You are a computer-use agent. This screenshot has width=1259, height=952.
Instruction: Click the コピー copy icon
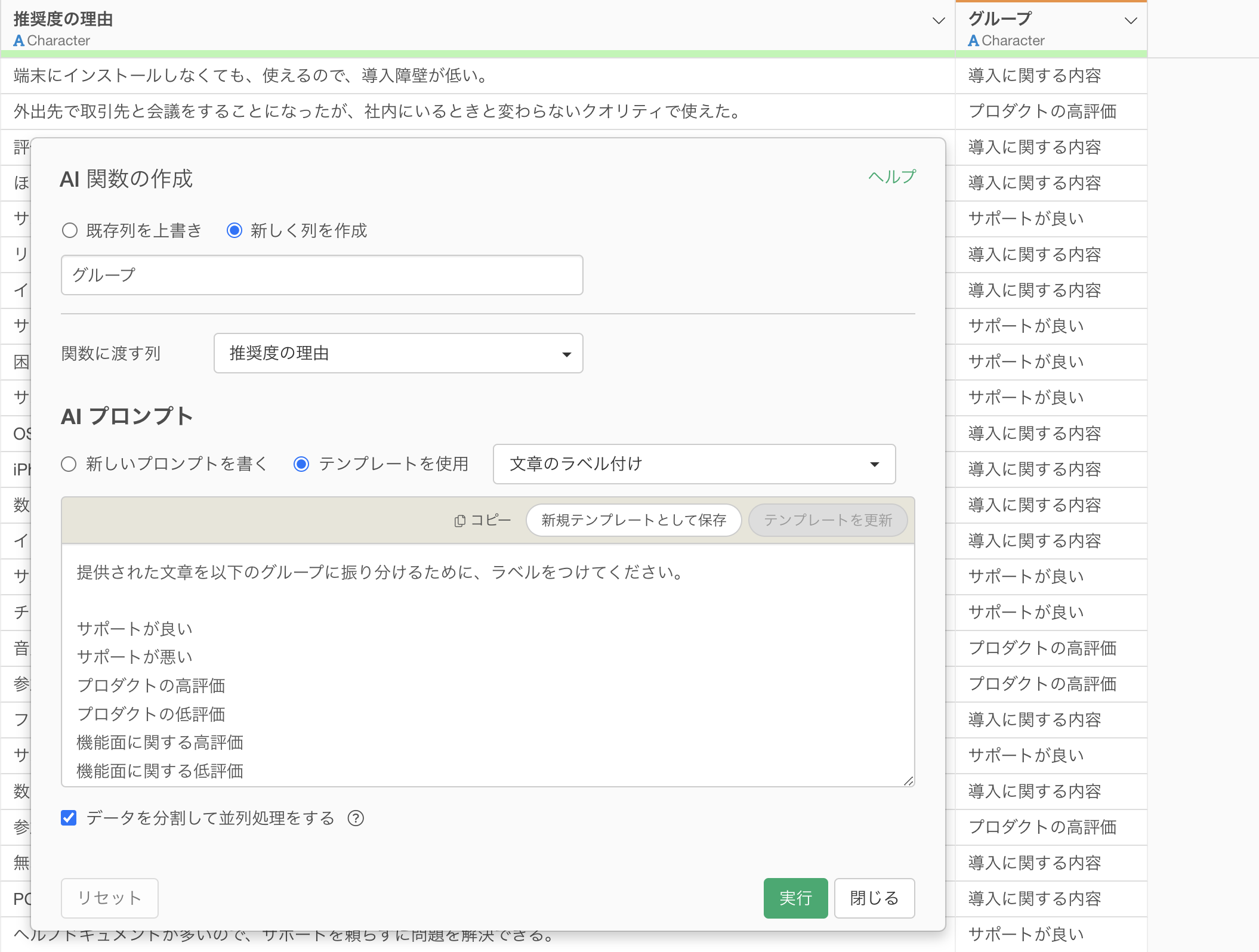(459, 521)
